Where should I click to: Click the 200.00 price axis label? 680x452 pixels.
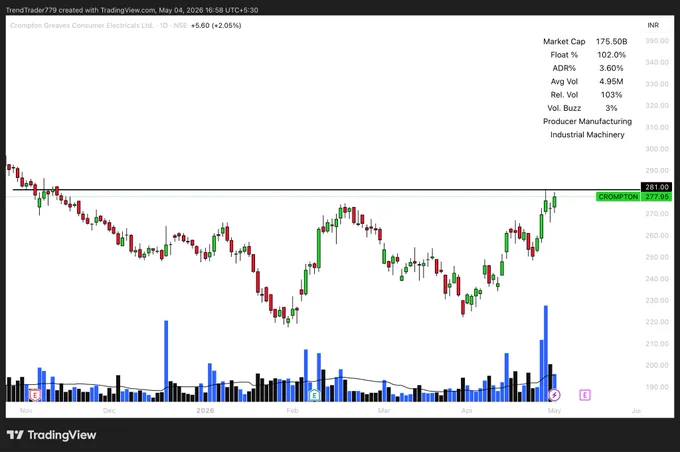[657, 365]
